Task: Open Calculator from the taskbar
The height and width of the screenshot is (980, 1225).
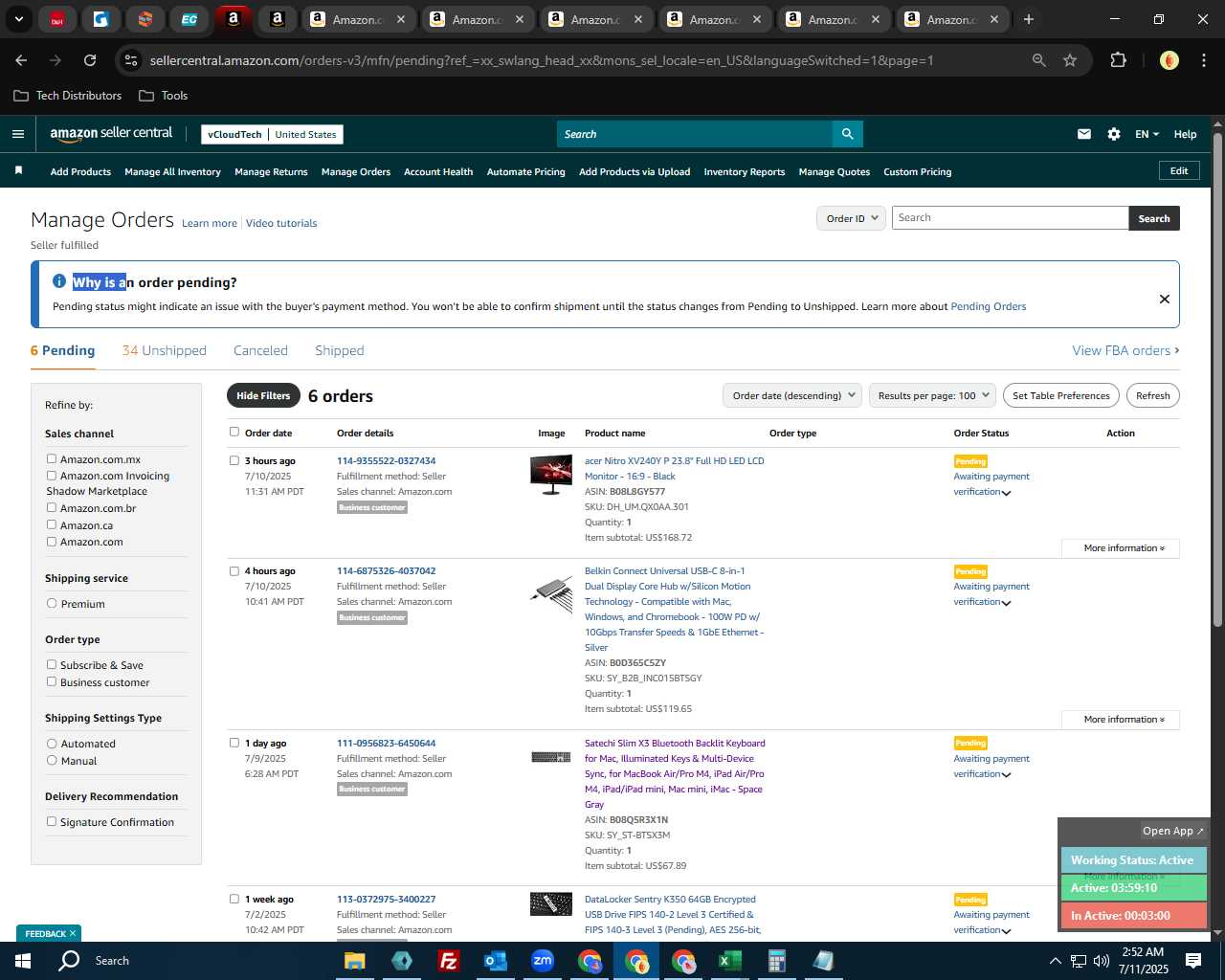Action: point(776,961)
